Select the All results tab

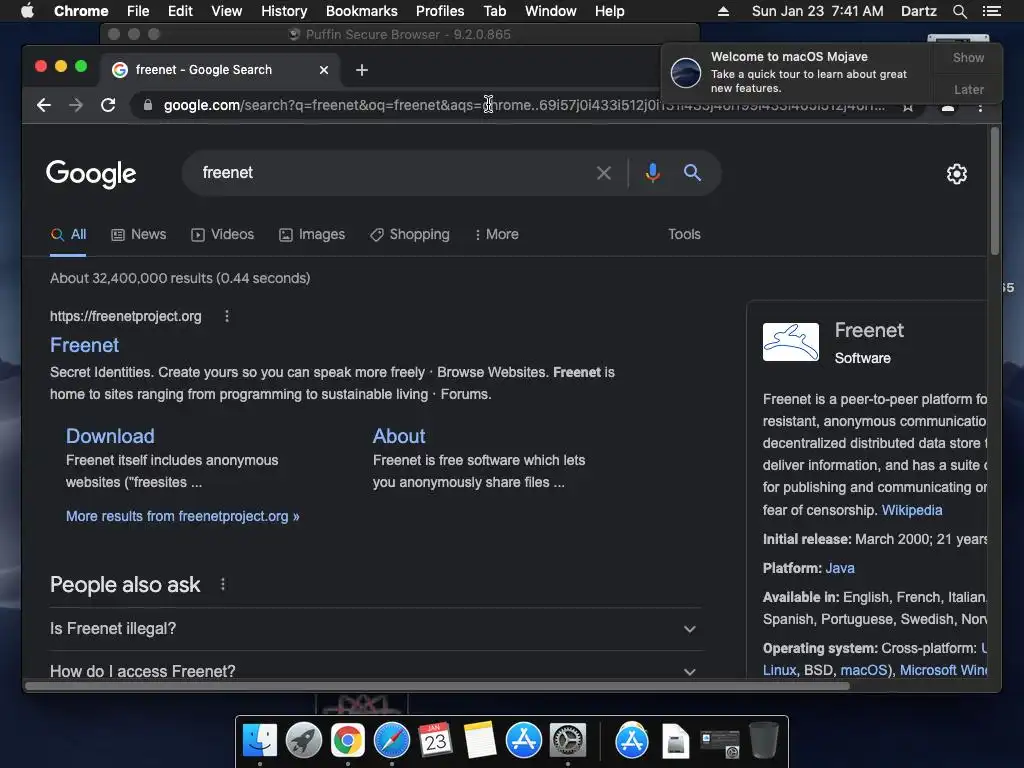pos(69,234)
